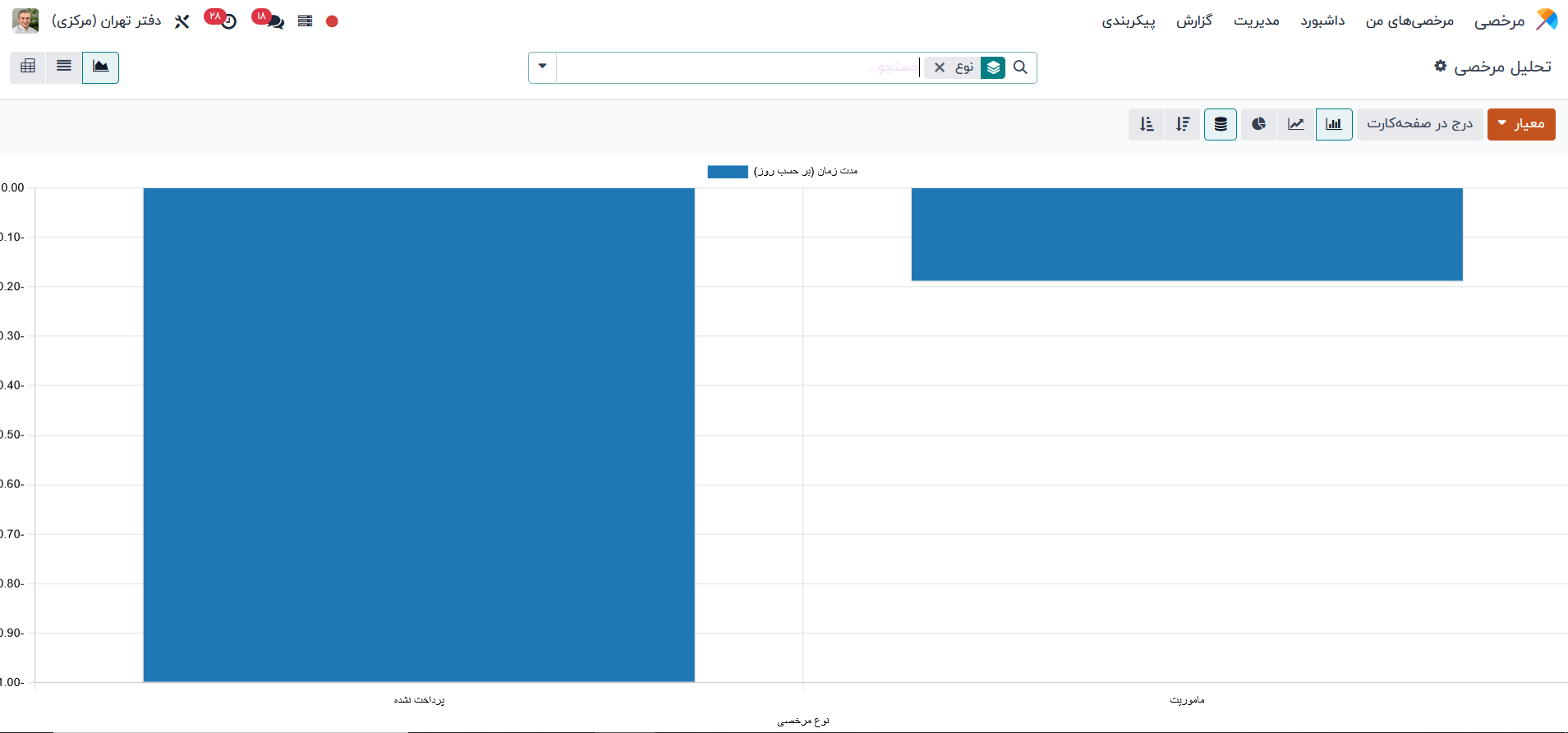This screenshot has width=1568, height=733.
Task: Open the pivot table view
Action: [28, 67]
